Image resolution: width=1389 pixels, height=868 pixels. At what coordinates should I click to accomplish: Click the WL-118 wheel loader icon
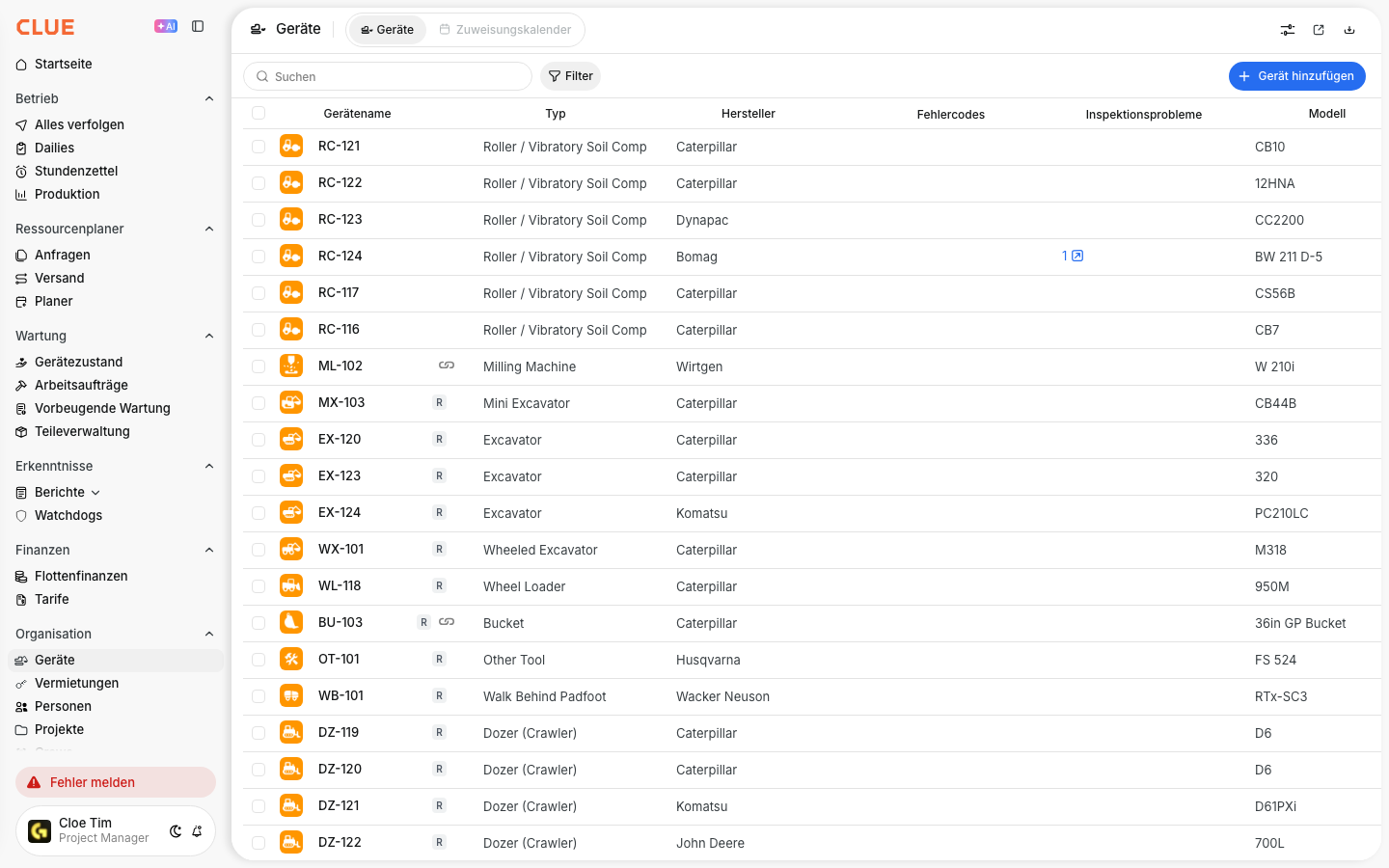(291, 586)
